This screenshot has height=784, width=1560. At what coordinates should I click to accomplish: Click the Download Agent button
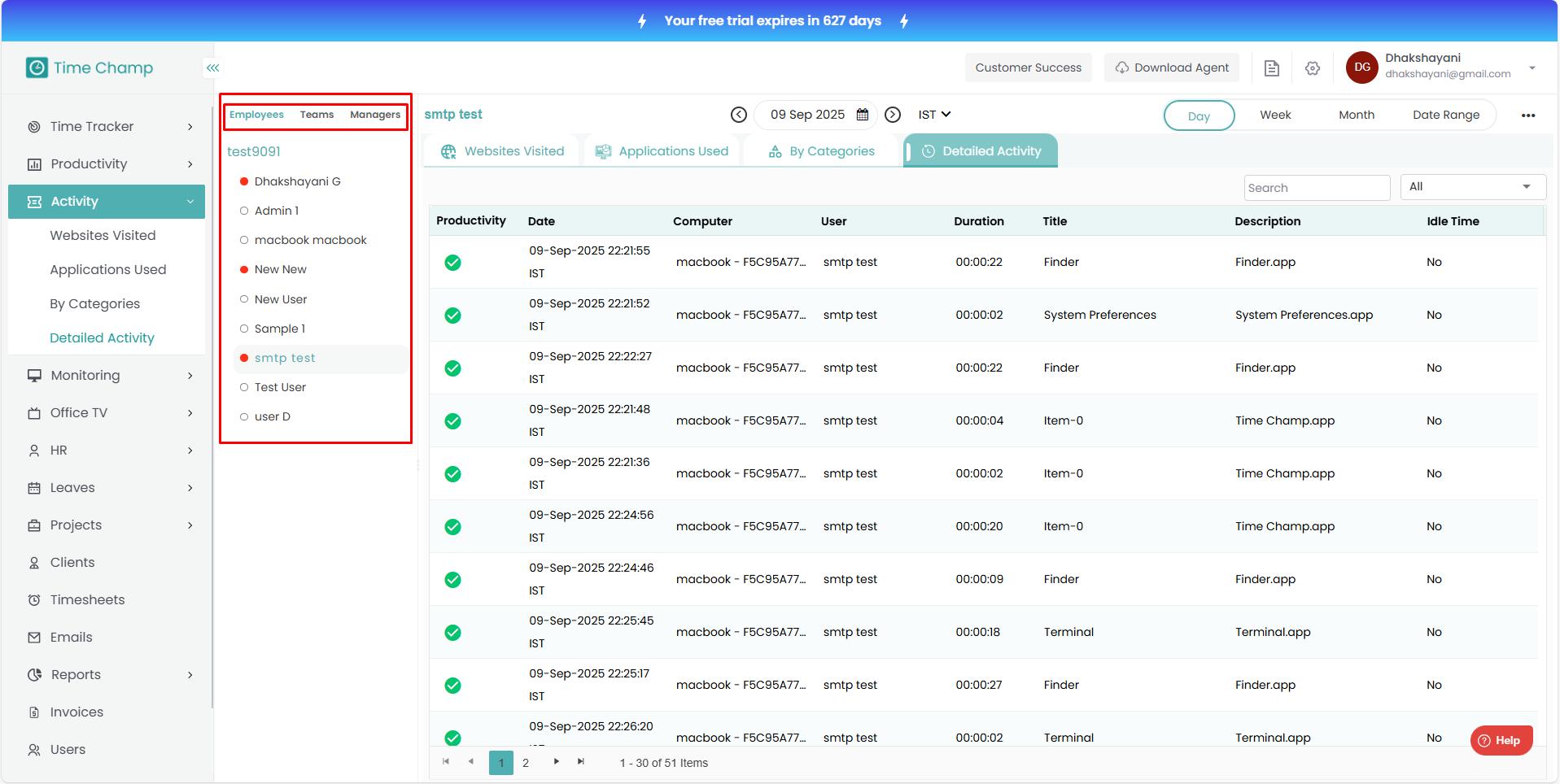[x=1171, y=68]
